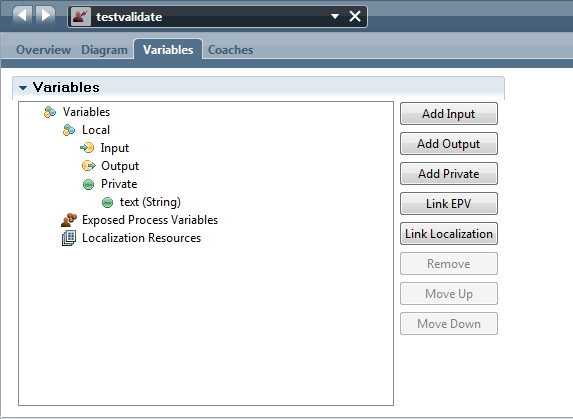
Task: Click the Exposed Process Variables icon
Action: (69, 220)
